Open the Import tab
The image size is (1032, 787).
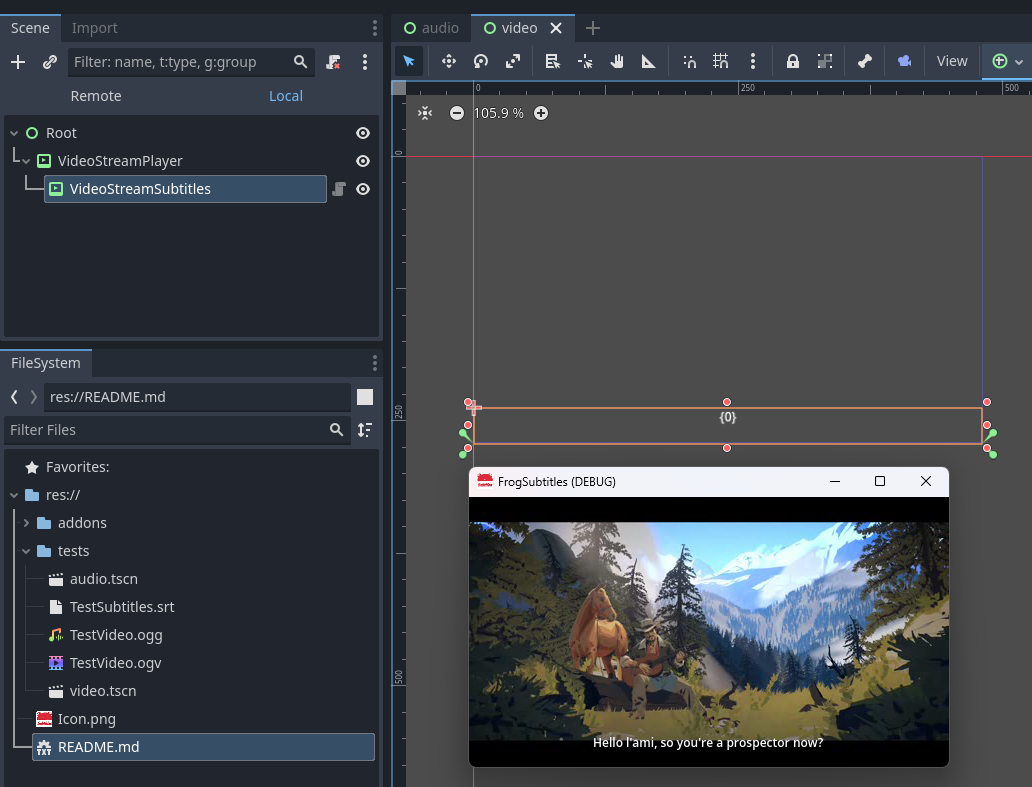pyautogui.click(x=95, y=28)
